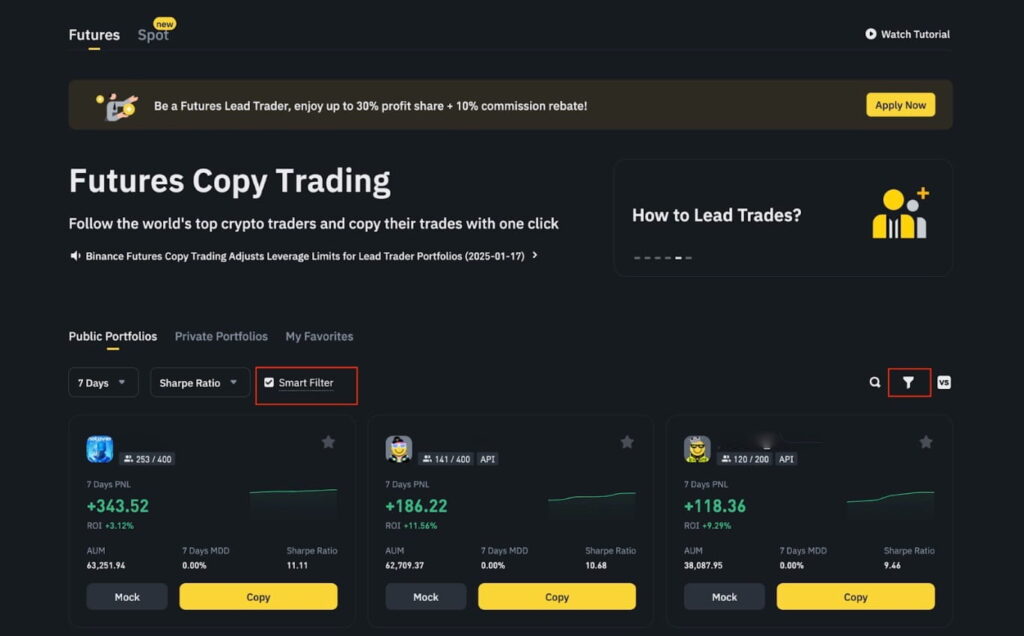This screenshot has height=636, width=1024.
Task: Expand the Sharpe Ratio sorting dropdown
Action: [x=199, y=382]
